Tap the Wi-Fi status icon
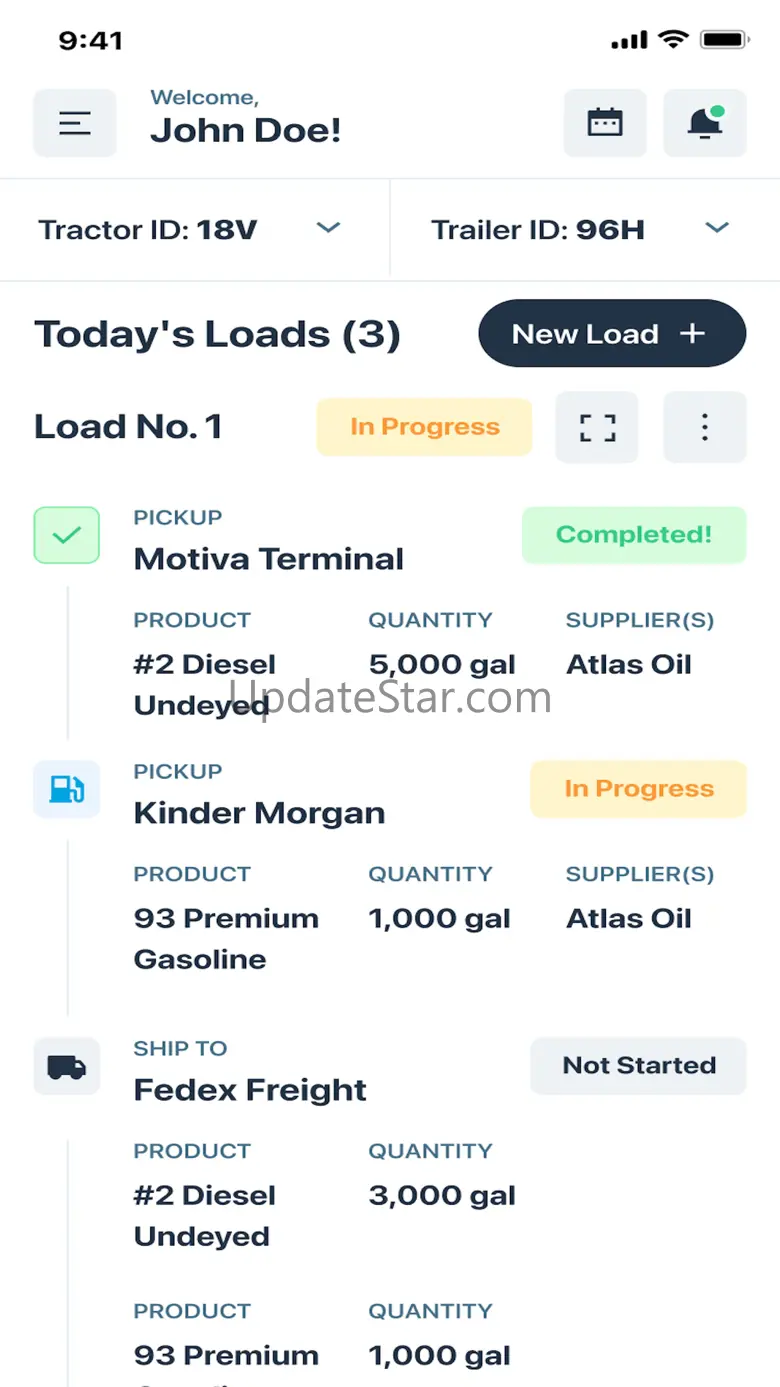This screenshot has height=1387, width=780. point(674,40)
